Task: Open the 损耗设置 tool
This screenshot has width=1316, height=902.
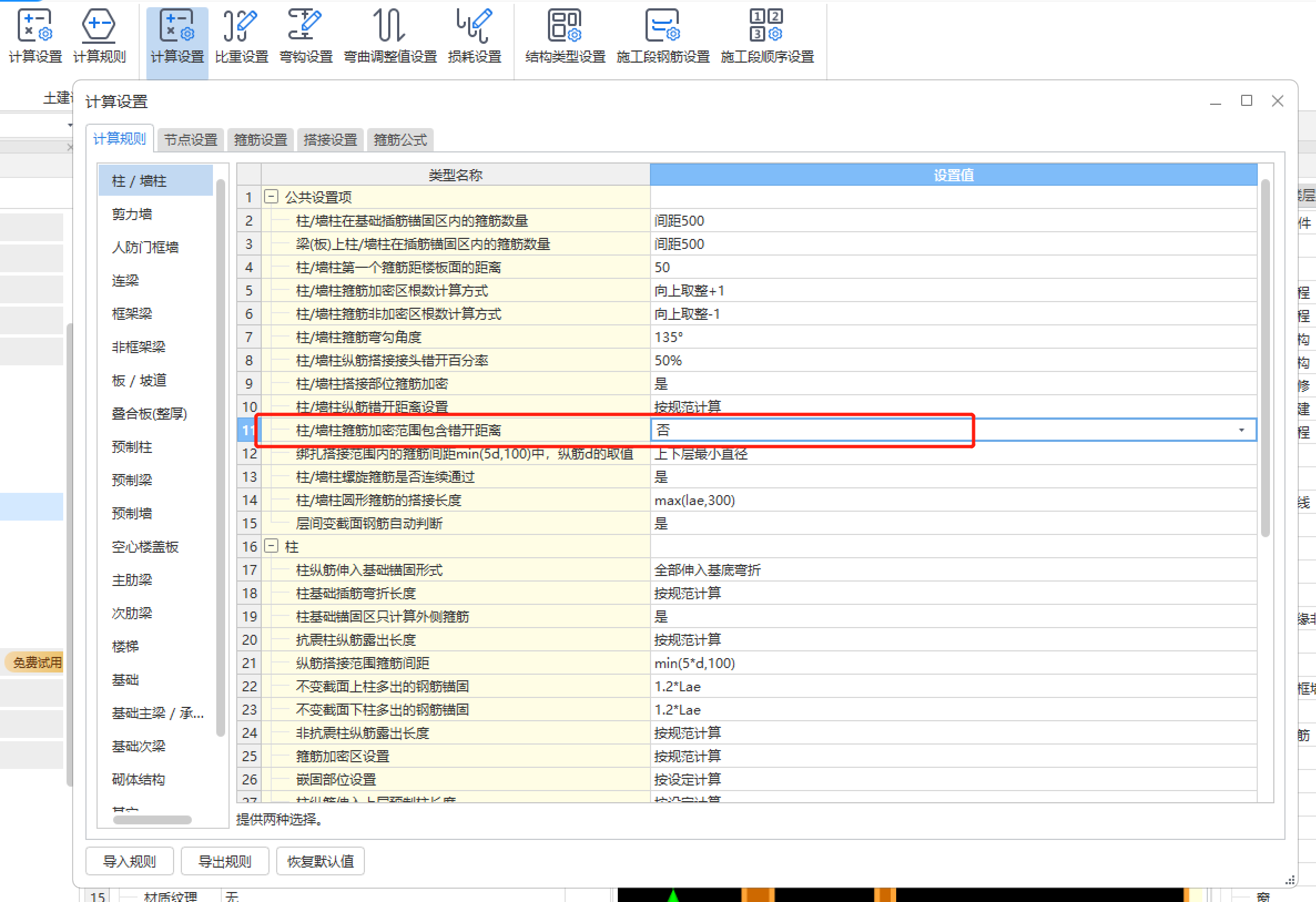Action: click(475, 37)
